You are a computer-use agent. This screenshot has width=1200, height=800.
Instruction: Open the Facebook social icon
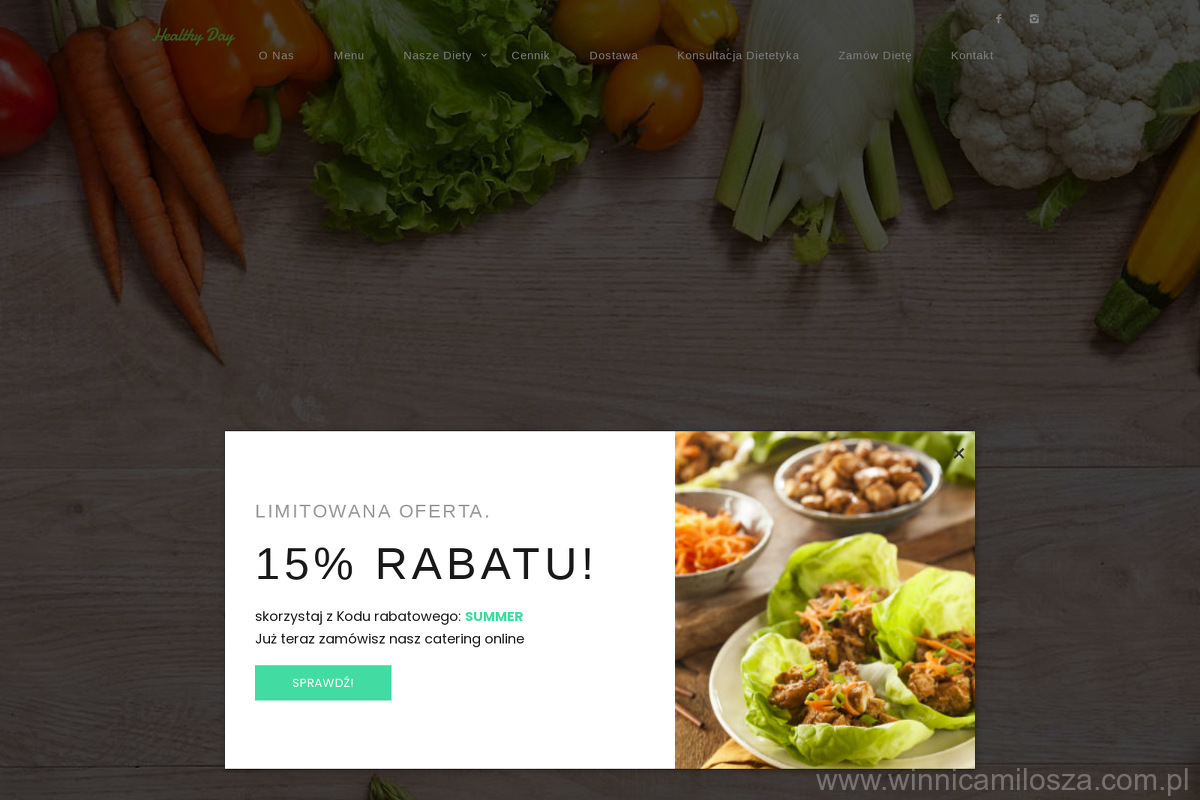[x=997, y=19]
